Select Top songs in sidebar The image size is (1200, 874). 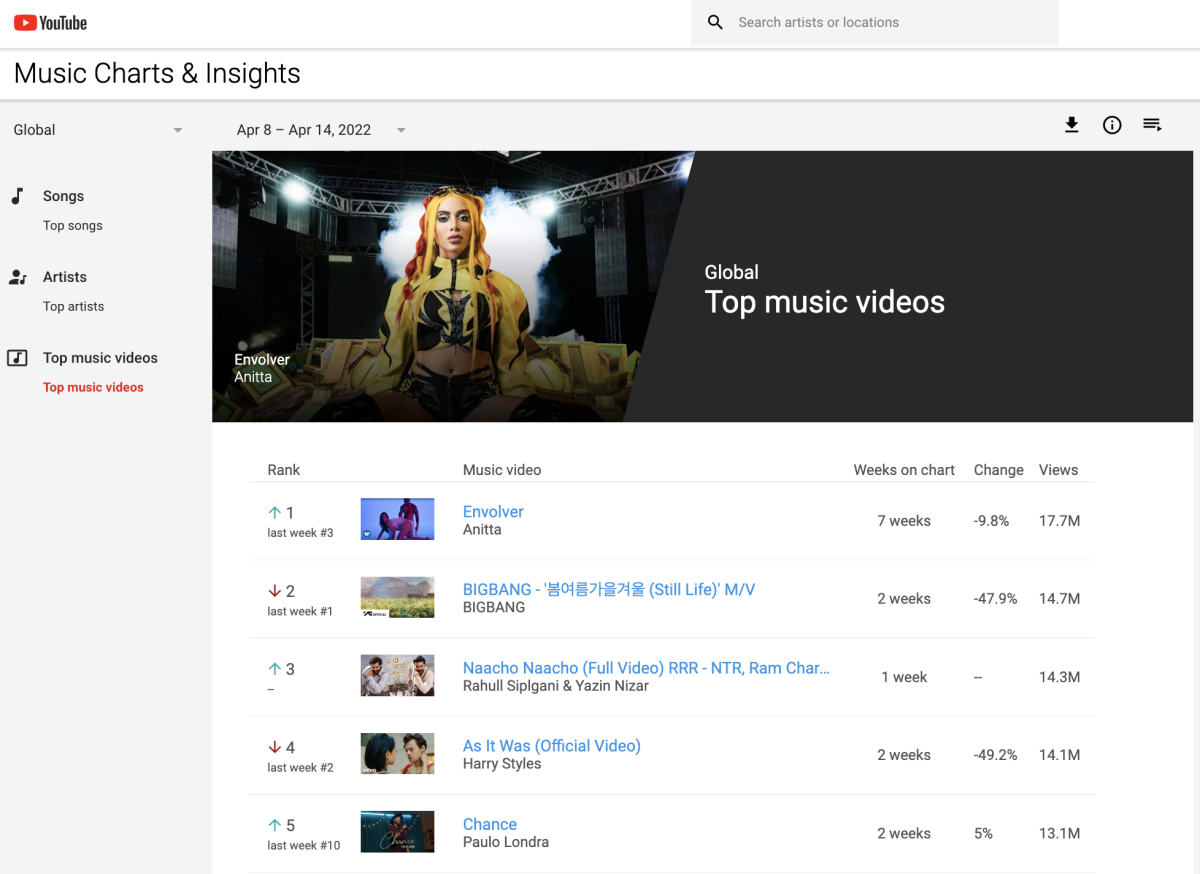73,226
